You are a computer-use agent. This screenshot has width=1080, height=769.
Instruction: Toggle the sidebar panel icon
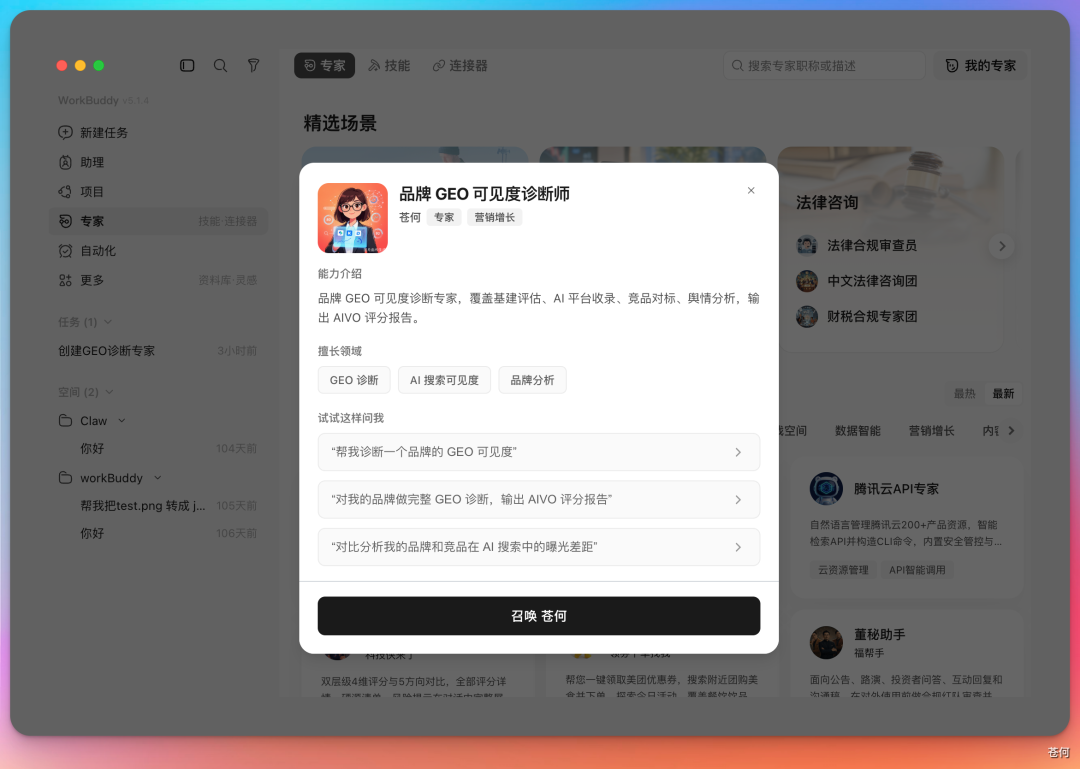tap(187, 65)
